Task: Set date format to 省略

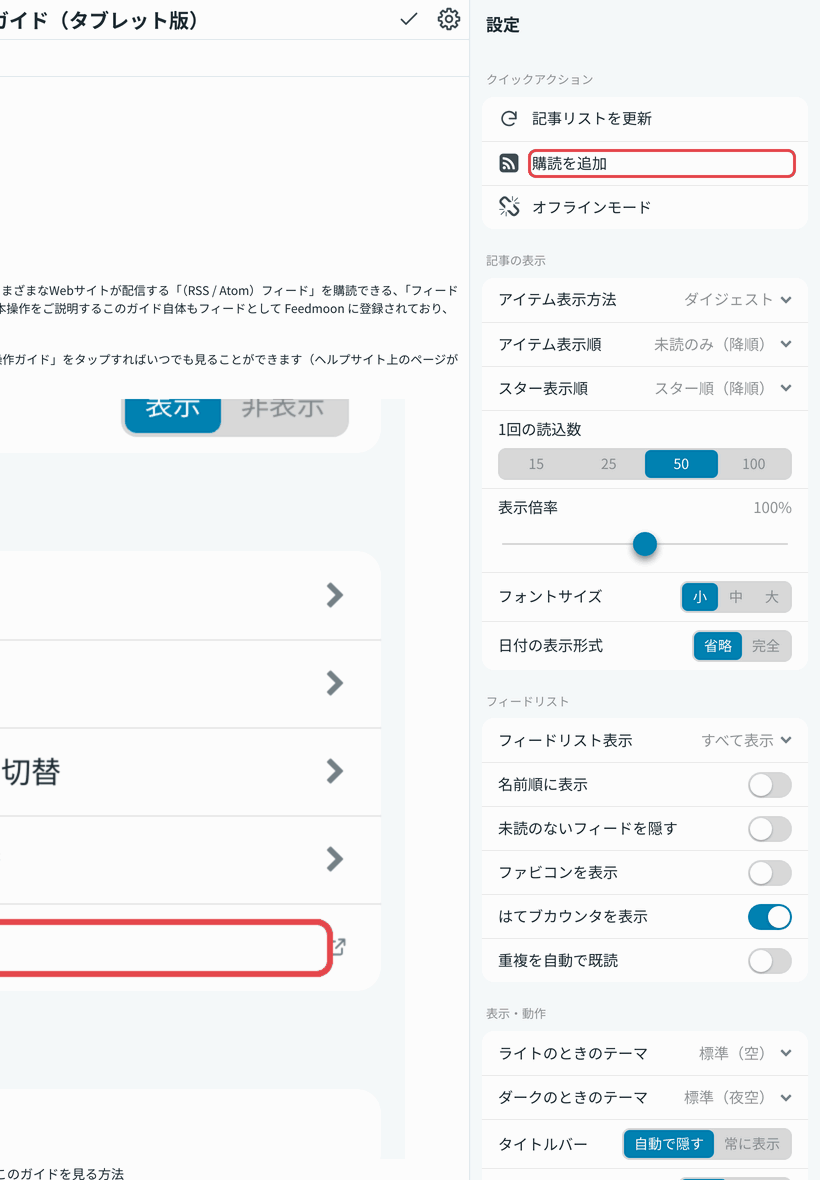Action: (x=718, y=646)
